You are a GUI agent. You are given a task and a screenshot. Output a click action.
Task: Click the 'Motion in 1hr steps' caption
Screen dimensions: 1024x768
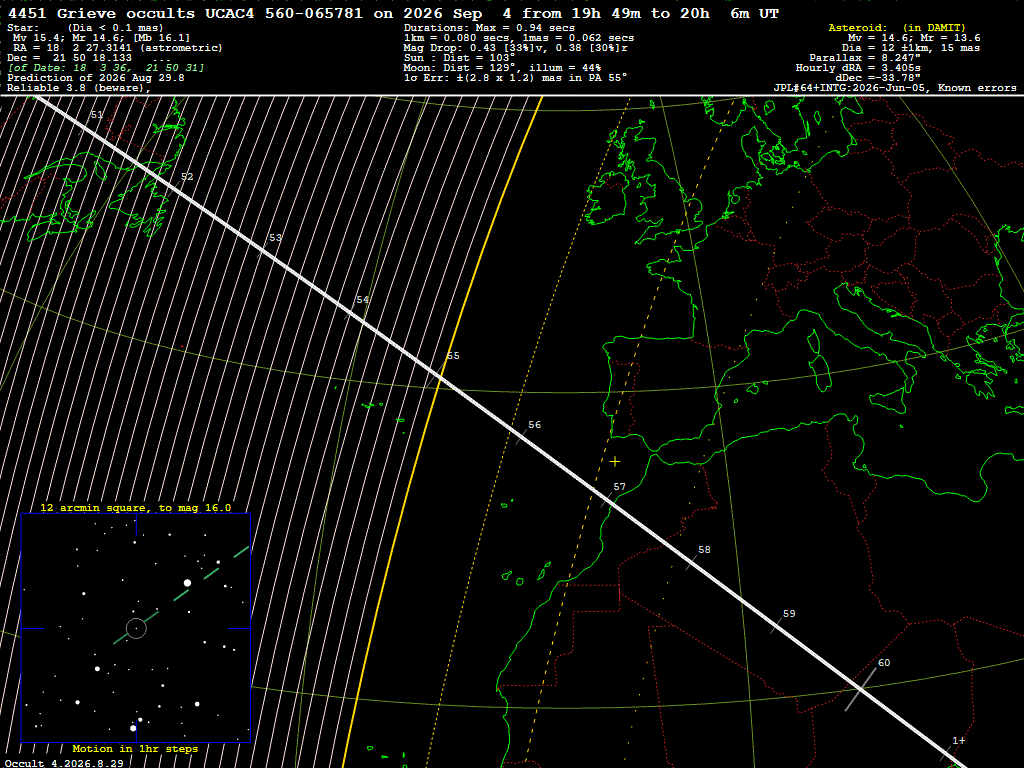click(135, 748)
